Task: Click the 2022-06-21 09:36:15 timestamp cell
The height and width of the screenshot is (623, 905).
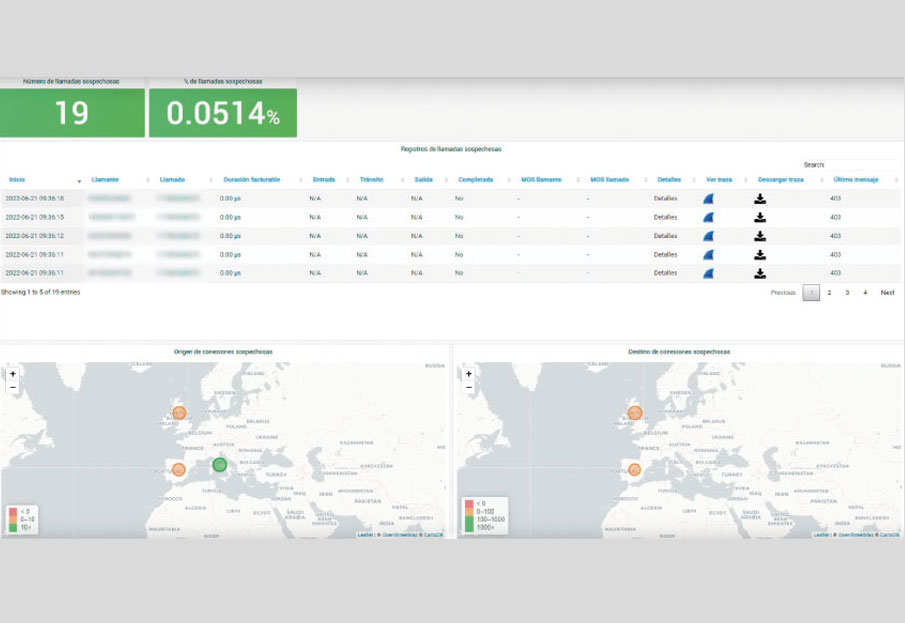Action: point(35,217)
